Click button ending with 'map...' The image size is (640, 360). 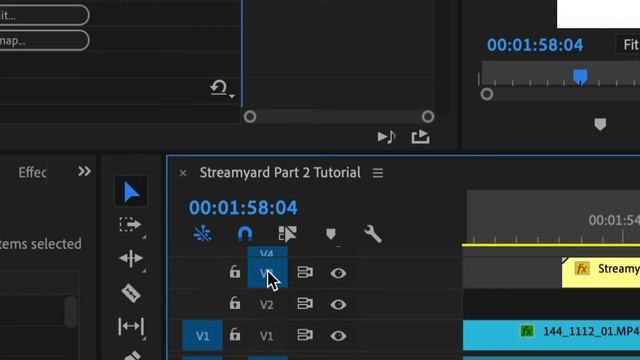coord(44,40)
